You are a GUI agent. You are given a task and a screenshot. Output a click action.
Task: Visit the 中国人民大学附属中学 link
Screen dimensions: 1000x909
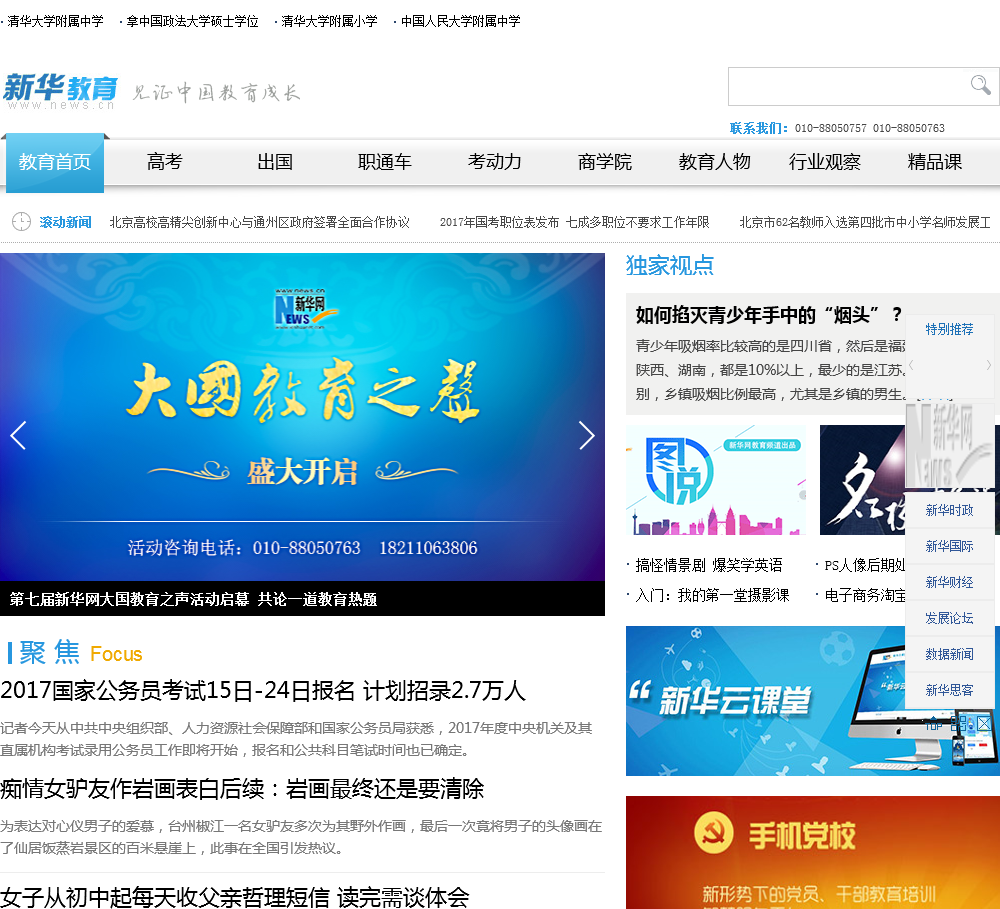tap(460, 21)
